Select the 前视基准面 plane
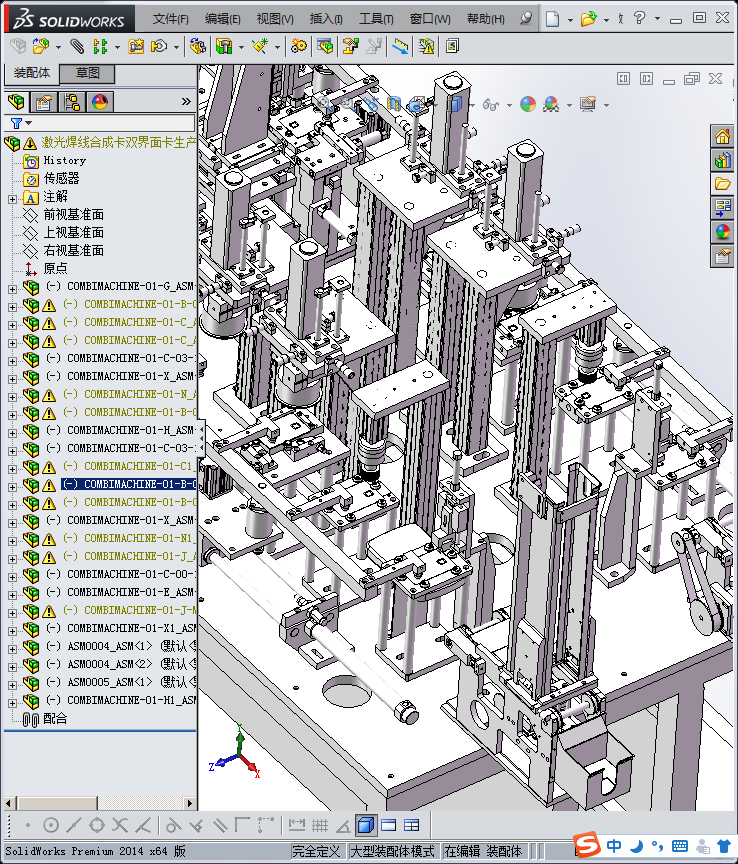Screen dimensions: 738x864 tap(74, 214)
